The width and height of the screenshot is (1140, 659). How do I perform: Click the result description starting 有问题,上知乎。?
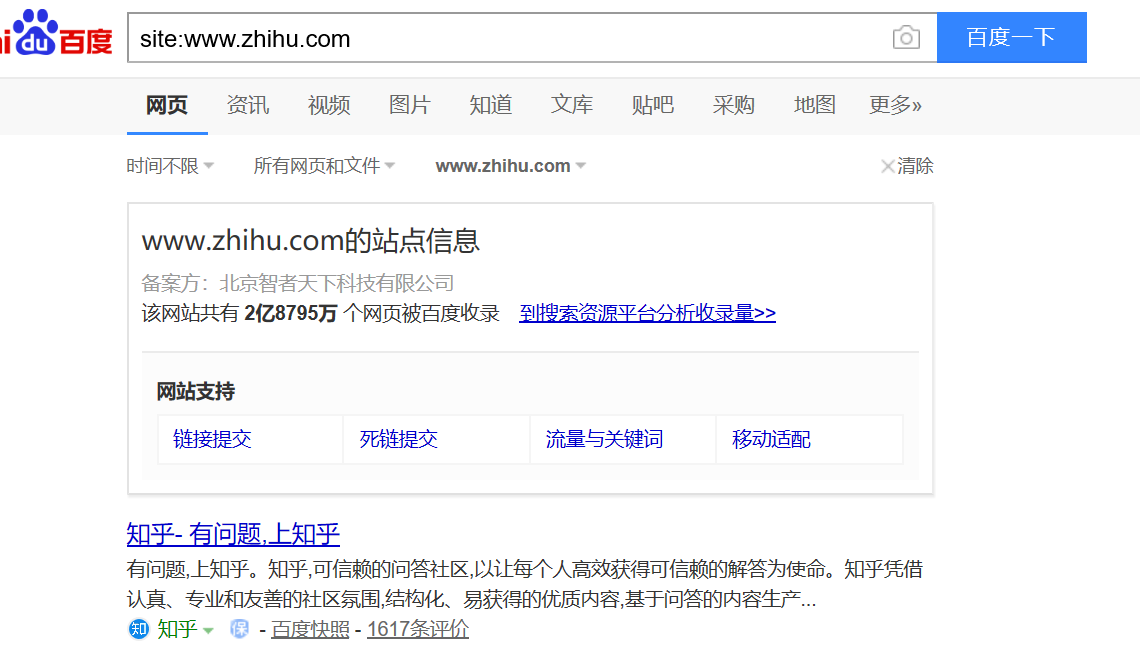[x=524, y=584]
